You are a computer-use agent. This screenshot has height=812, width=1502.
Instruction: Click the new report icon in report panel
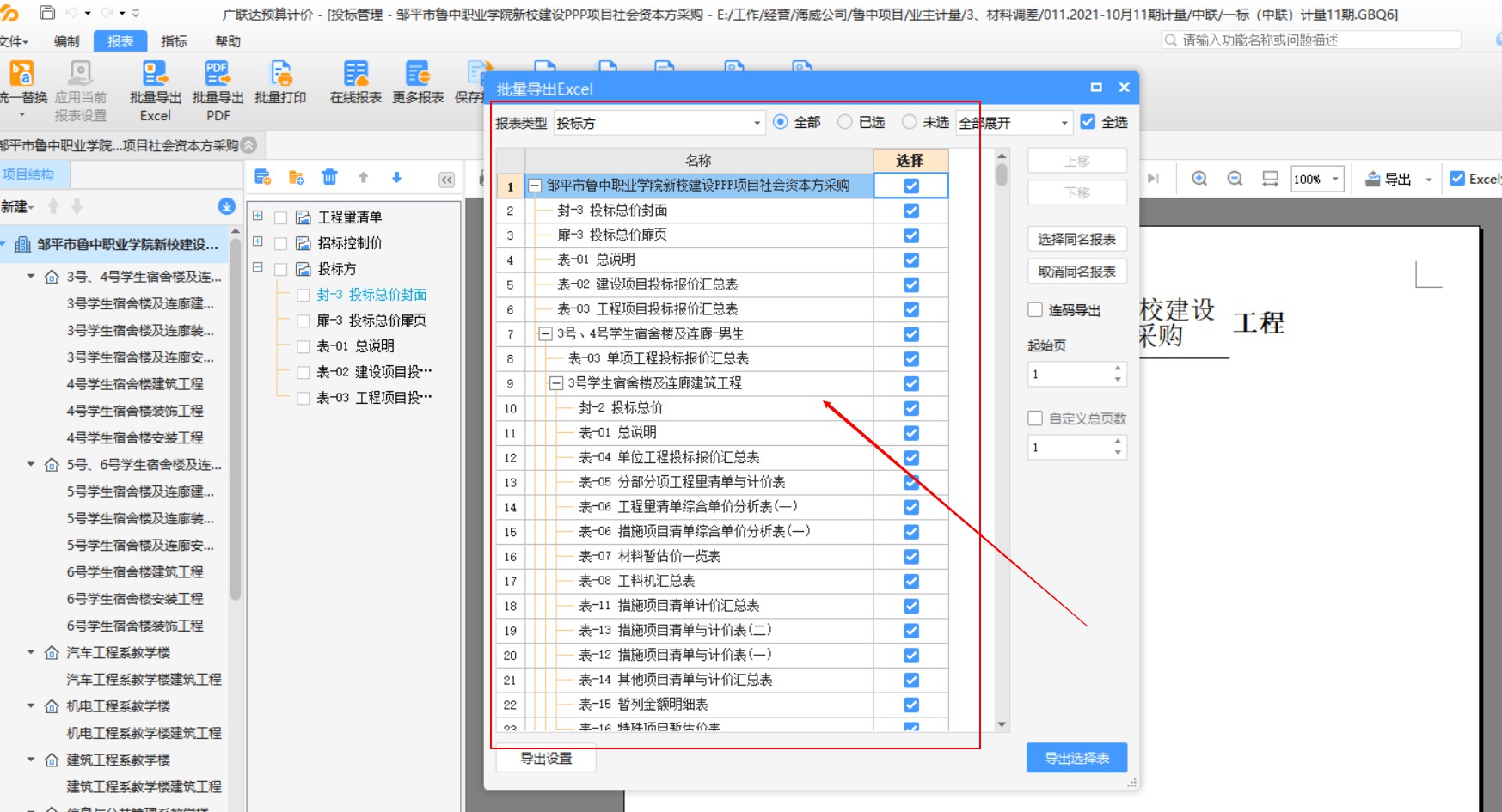pos(263,178)
